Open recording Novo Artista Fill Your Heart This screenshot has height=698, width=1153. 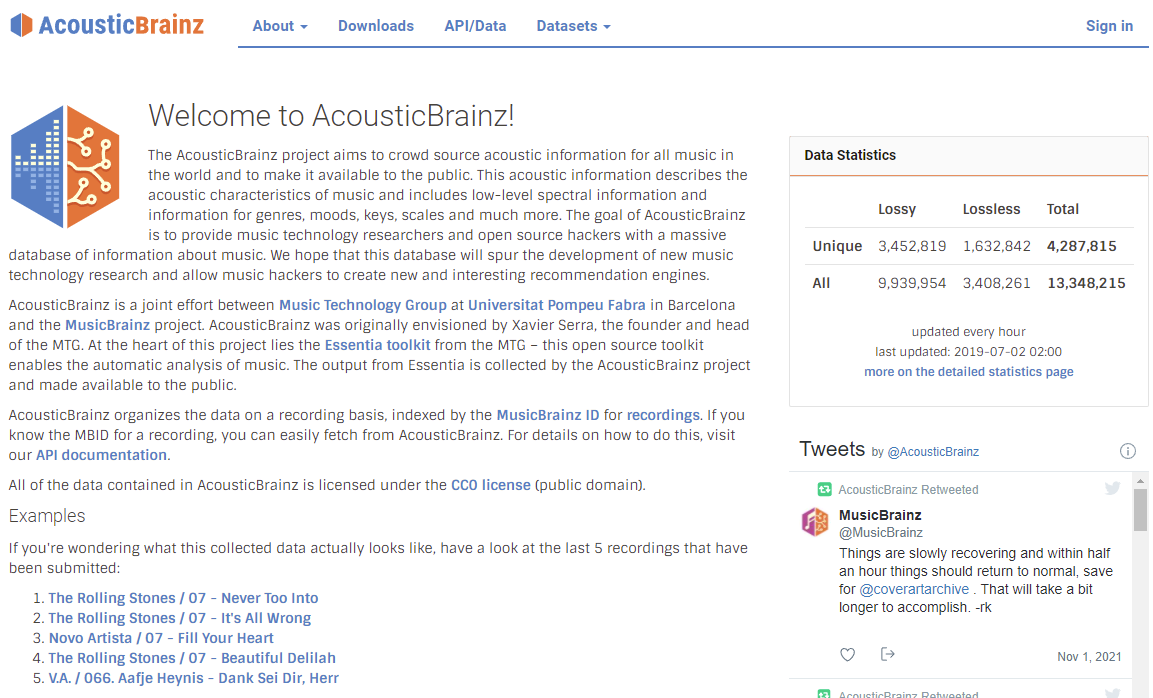[161, 638]
